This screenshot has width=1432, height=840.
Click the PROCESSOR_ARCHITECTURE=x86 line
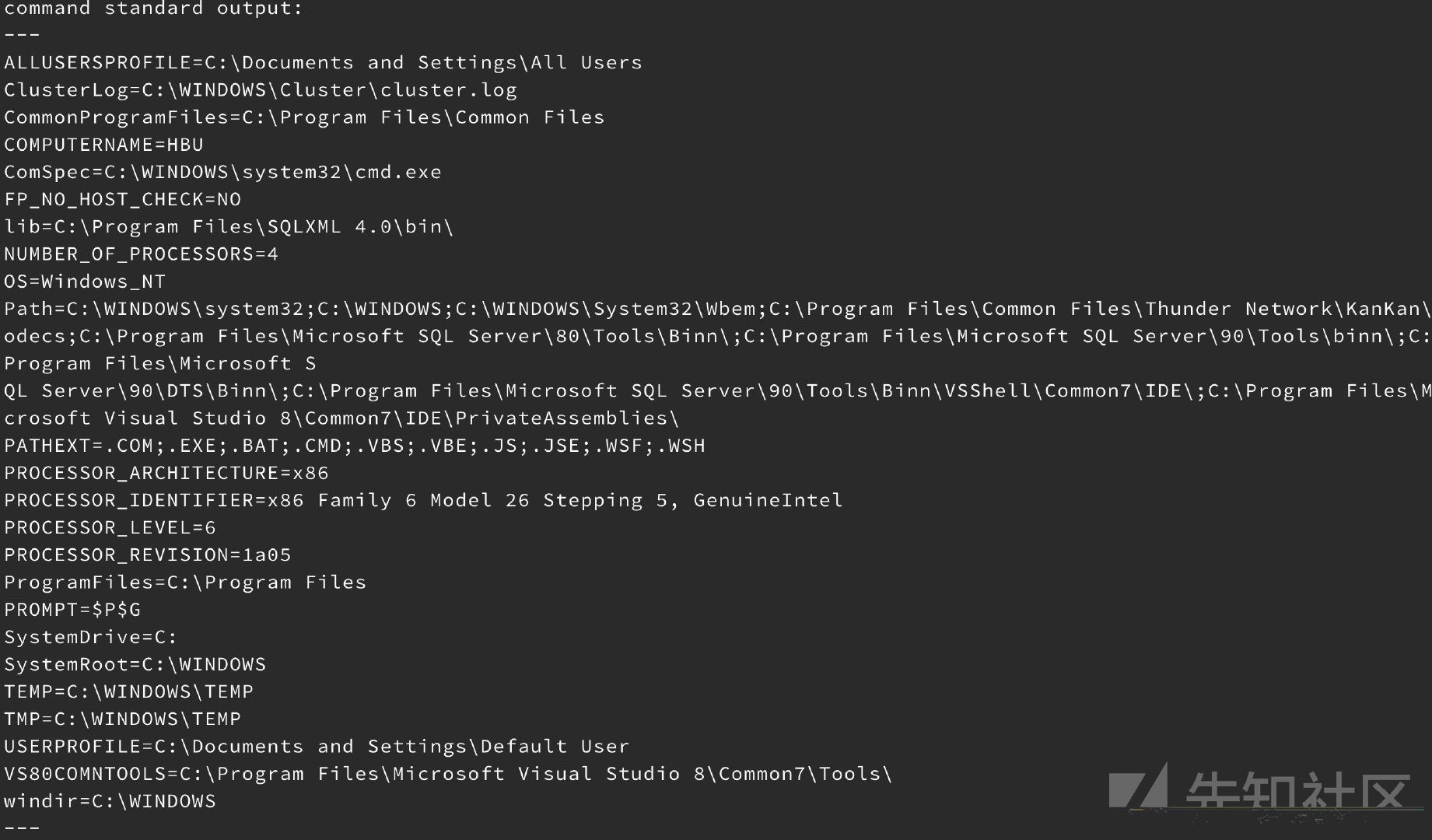point(166,473)
